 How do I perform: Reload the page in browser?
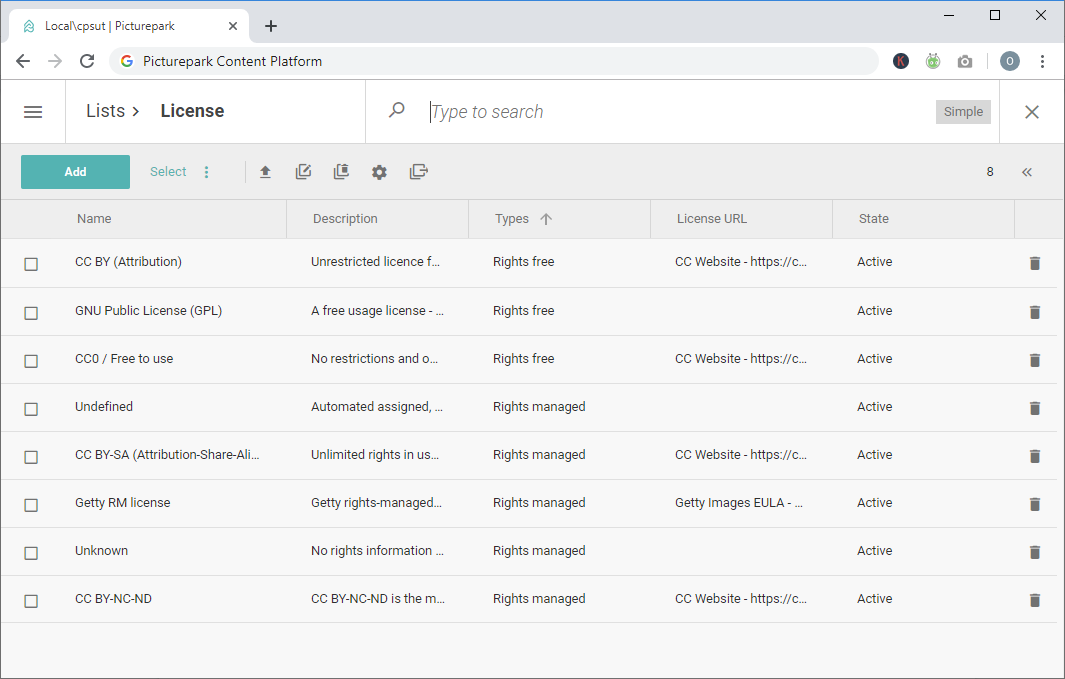pyautogui.click(x=87, y=61)
